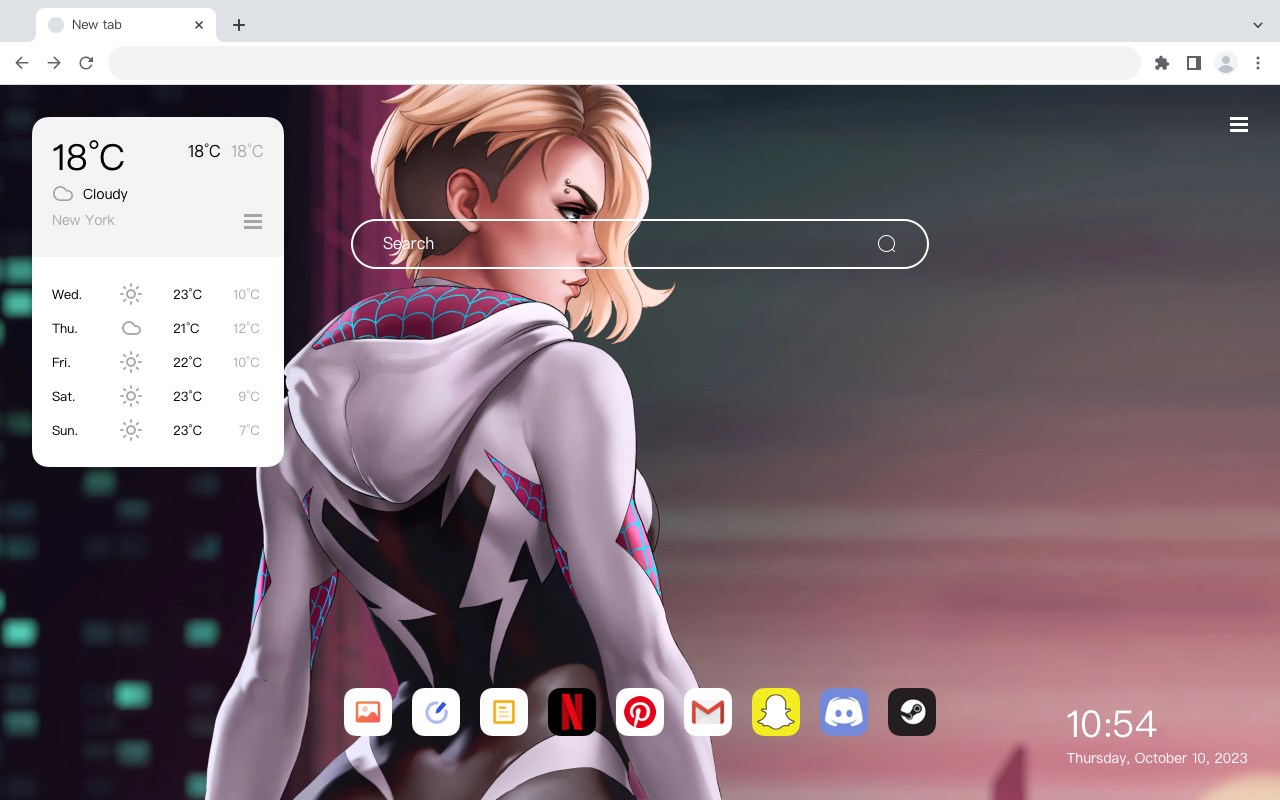
Task: Click the 12°C low for Thursday
Action: [246, 328]
